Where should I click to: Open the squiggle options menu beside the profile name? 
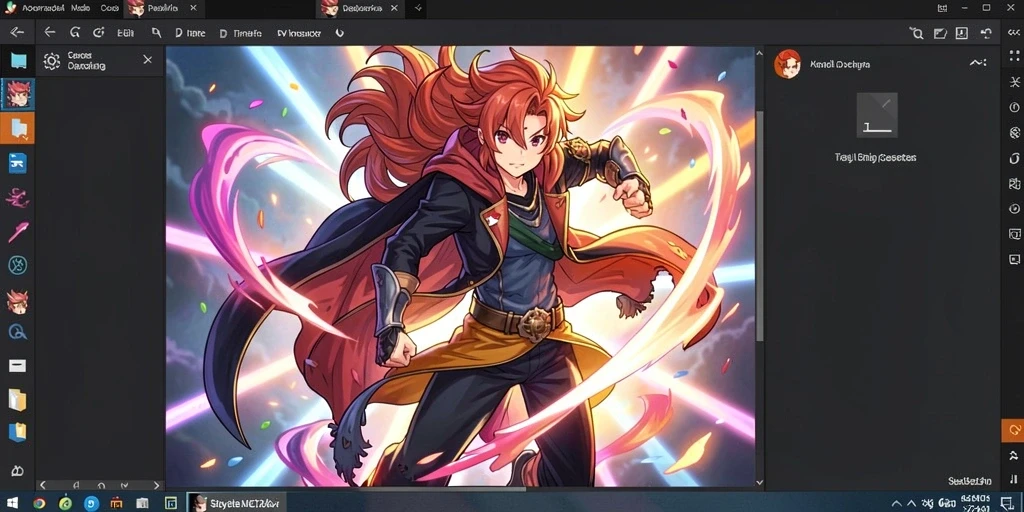tap(978, 63)
